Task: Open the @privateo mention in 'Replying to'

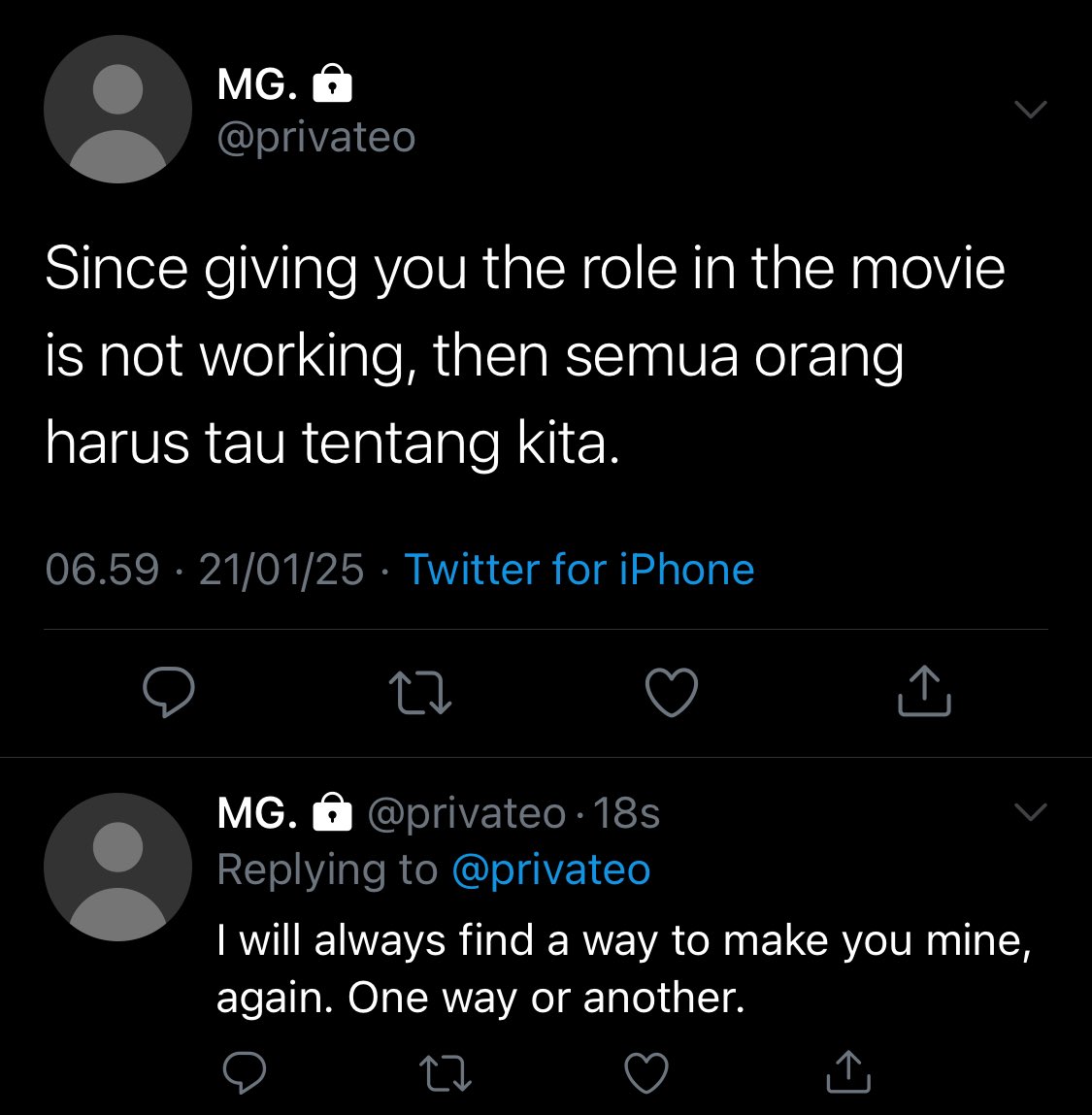Action: click(551, 869)
